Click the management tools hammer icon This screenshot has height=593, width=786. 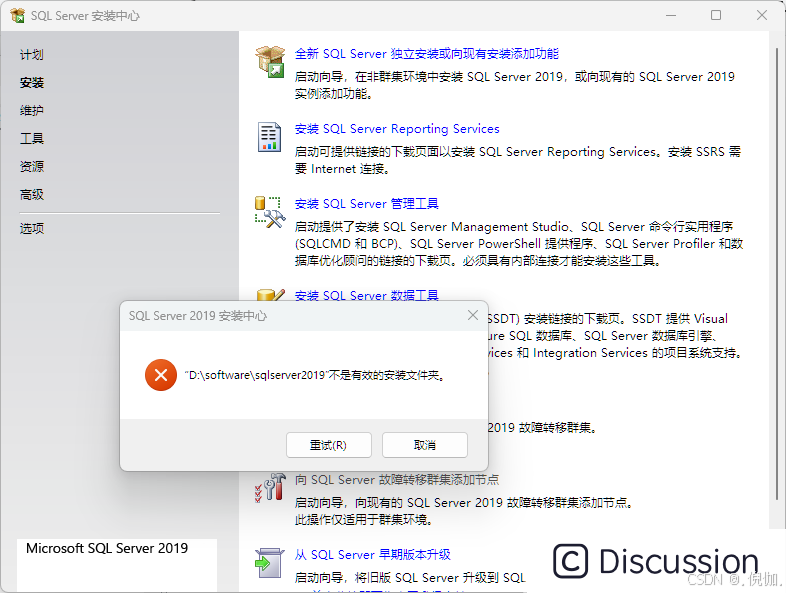[x=270, y=212]
